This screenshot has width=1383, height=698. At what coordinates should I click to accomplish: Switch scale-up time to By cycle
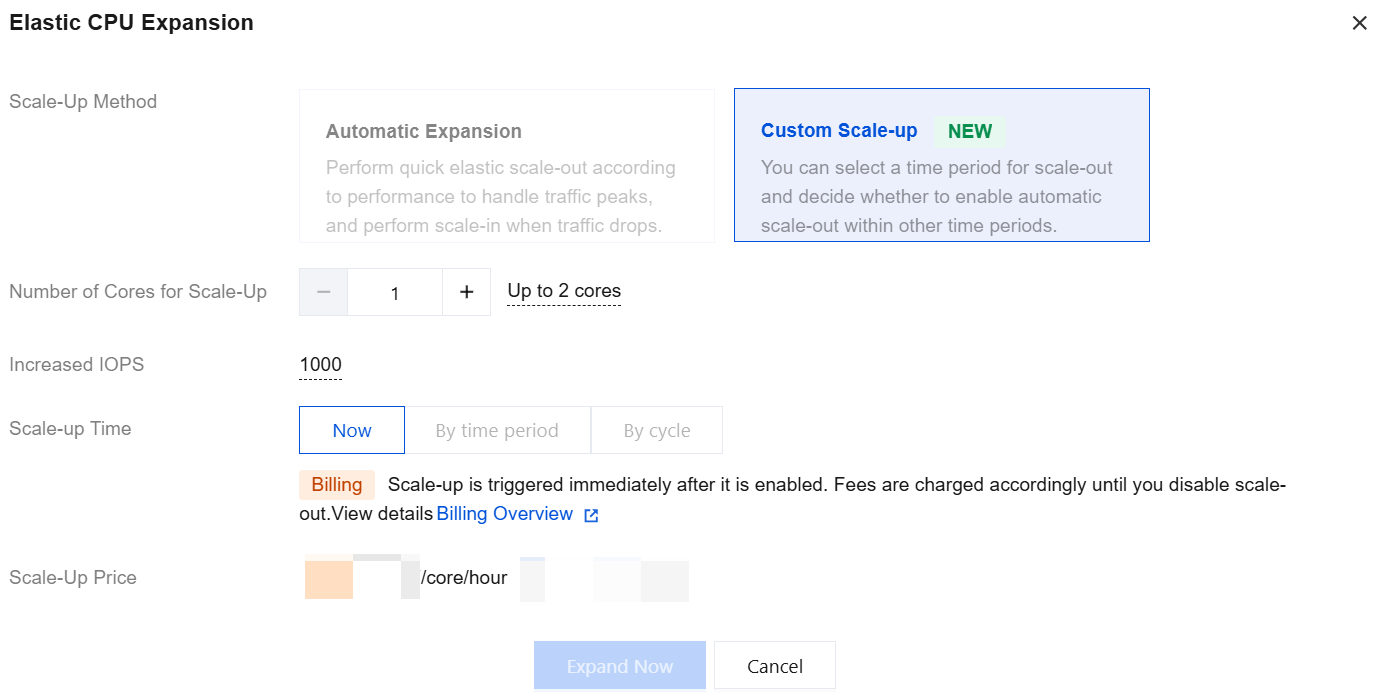(x=656, y=430)
